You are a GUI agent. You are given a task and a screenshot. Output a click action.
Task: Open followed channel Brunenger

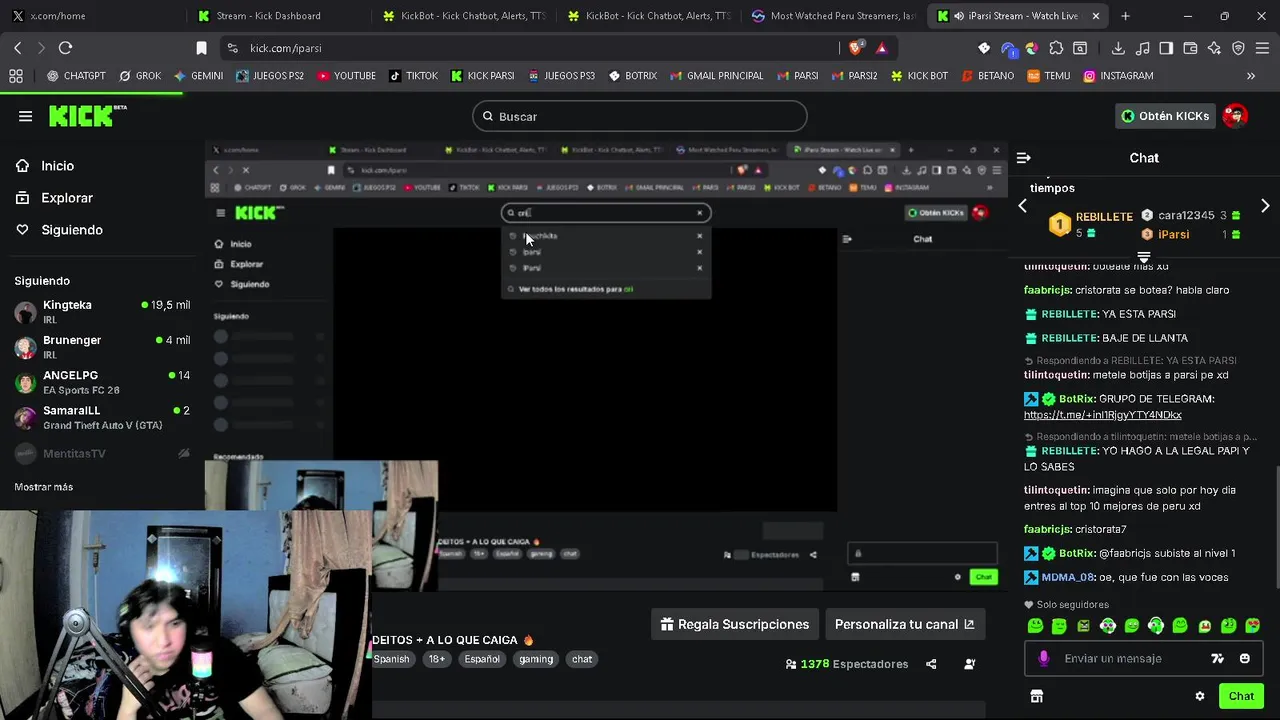point(100,347)
